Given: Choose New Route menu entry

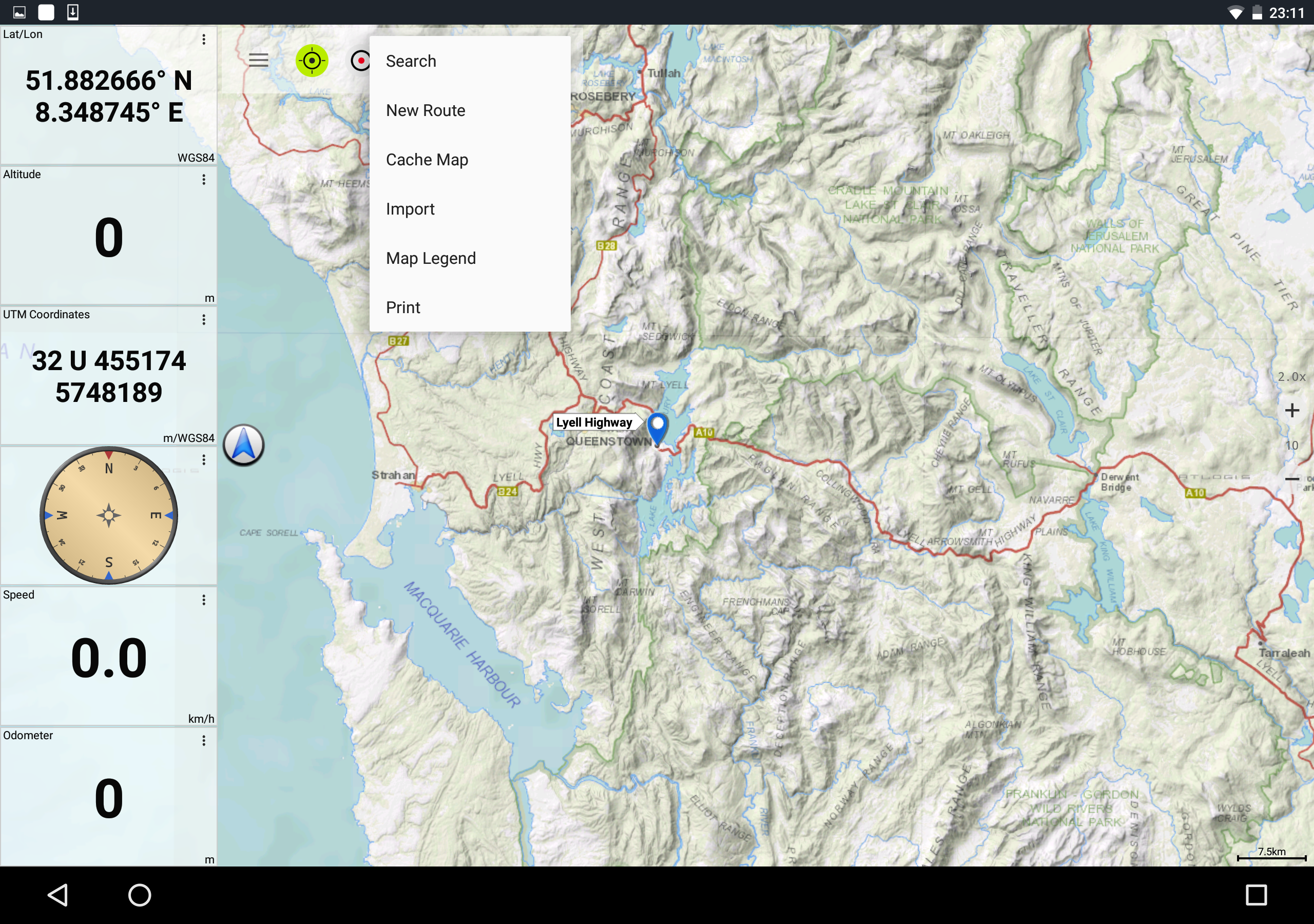Looking at the screenshot, I should (425, 110).
